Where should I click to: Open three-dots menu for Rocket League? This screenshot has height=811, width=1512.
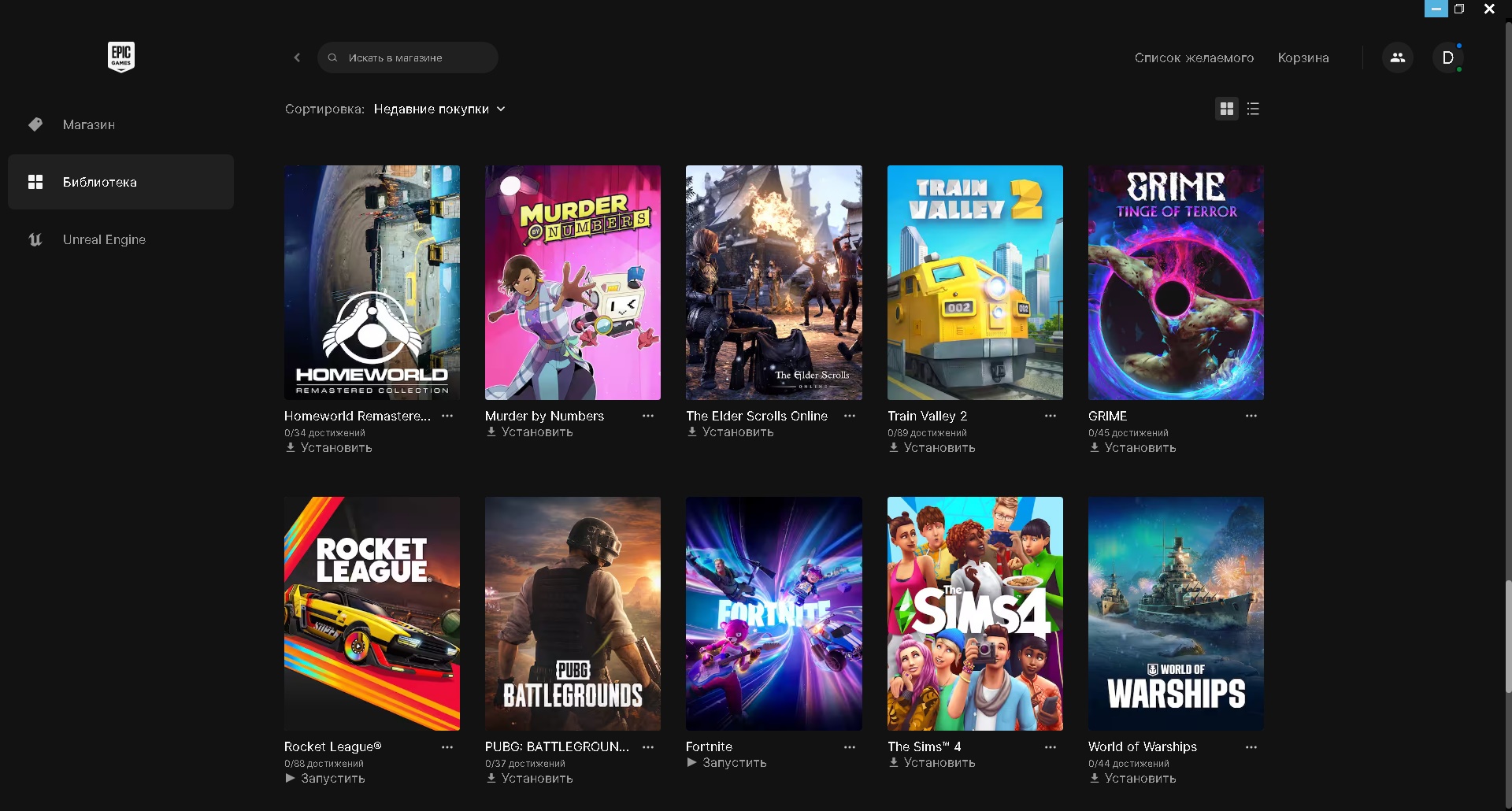447,747
